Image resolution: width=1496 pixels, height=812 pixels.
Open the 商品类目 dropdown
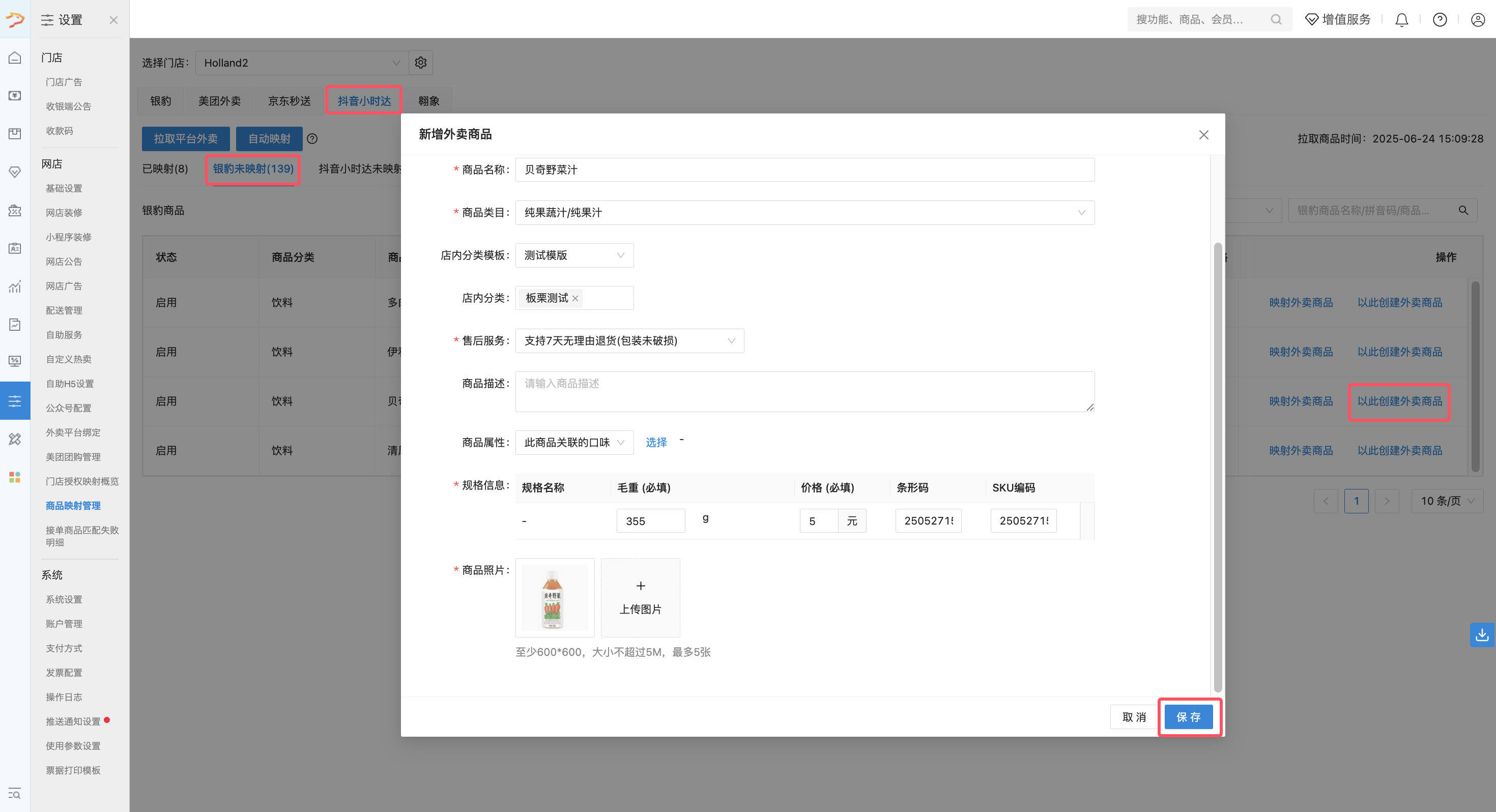pyautogui.click(x=805, y=213)
